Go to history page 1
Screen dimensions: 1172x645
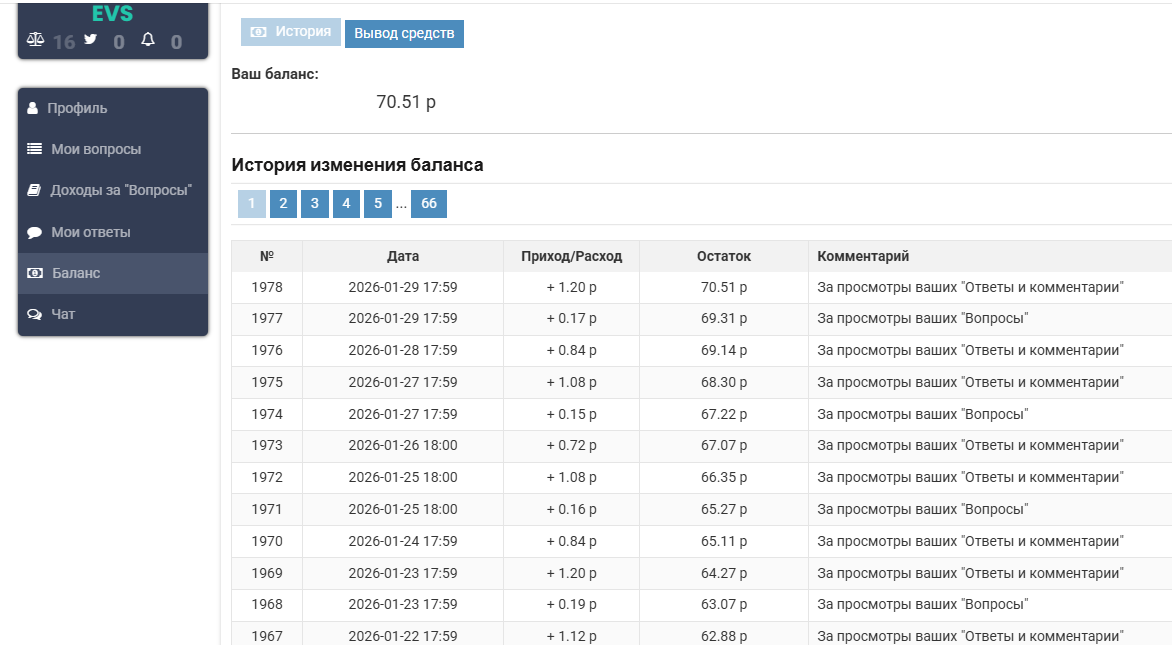[252, 203]
